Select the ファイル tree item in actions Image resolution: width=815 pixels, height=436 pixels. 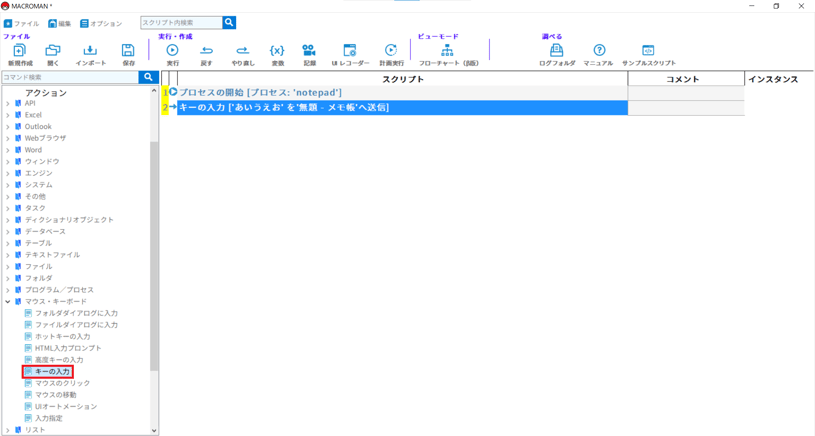point(38,267)
